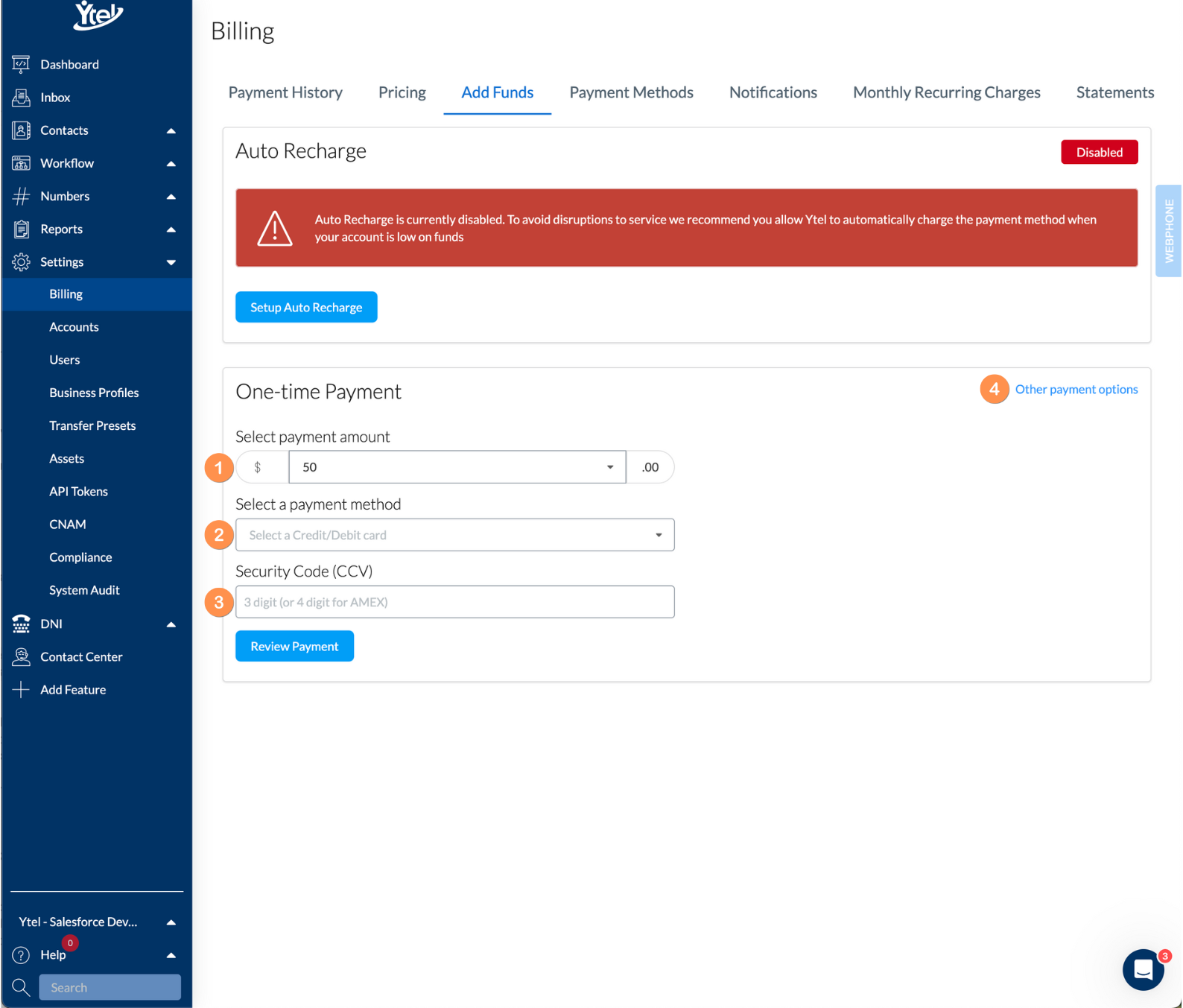Open the Dashboard icon in sidebar
Image resolution: width=1183 pixels, height=1008 pixels.
point(21,64)
